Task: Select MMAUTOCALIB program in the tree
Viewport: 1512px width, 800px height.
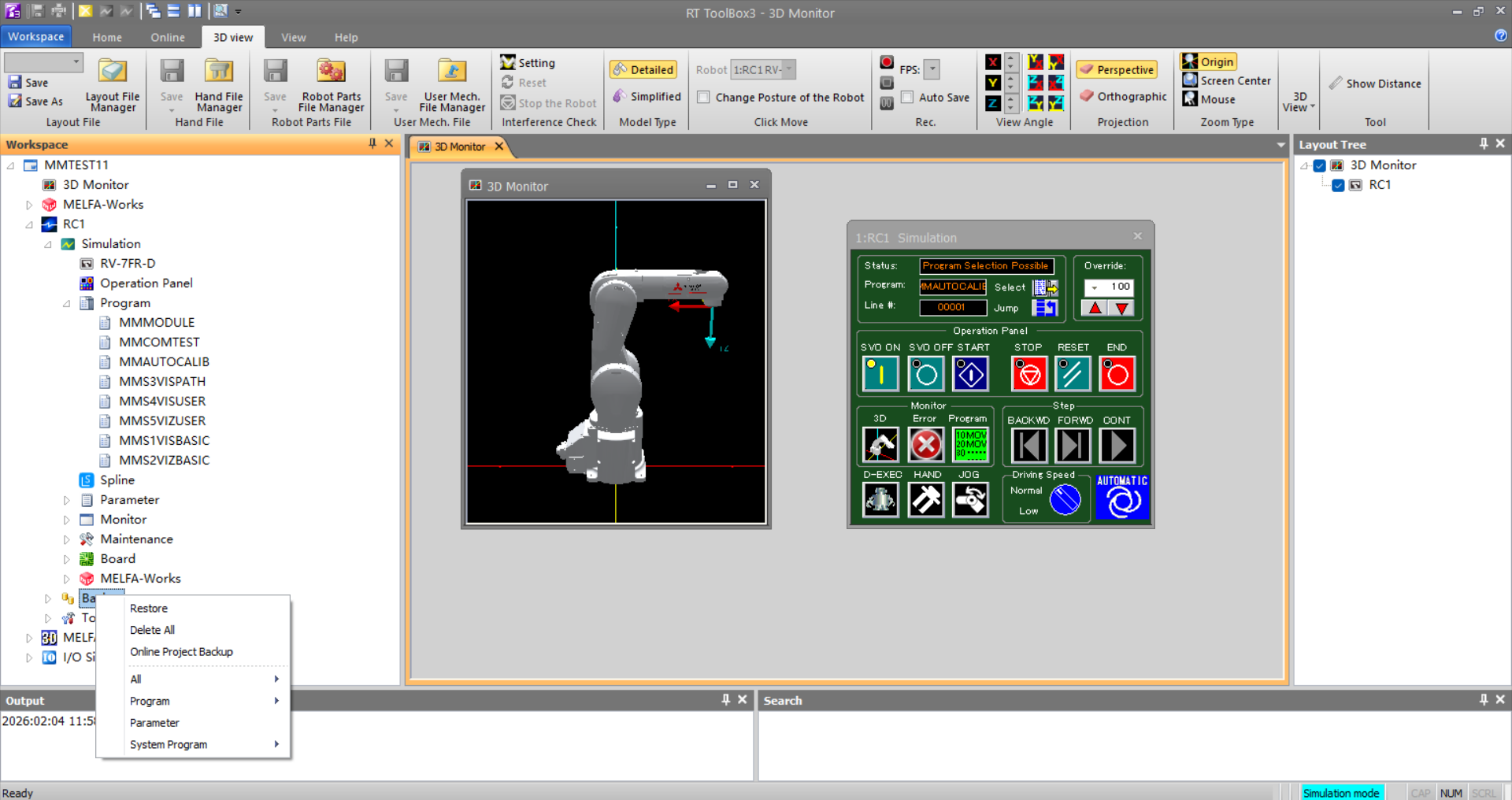Action: click(164, 362)
